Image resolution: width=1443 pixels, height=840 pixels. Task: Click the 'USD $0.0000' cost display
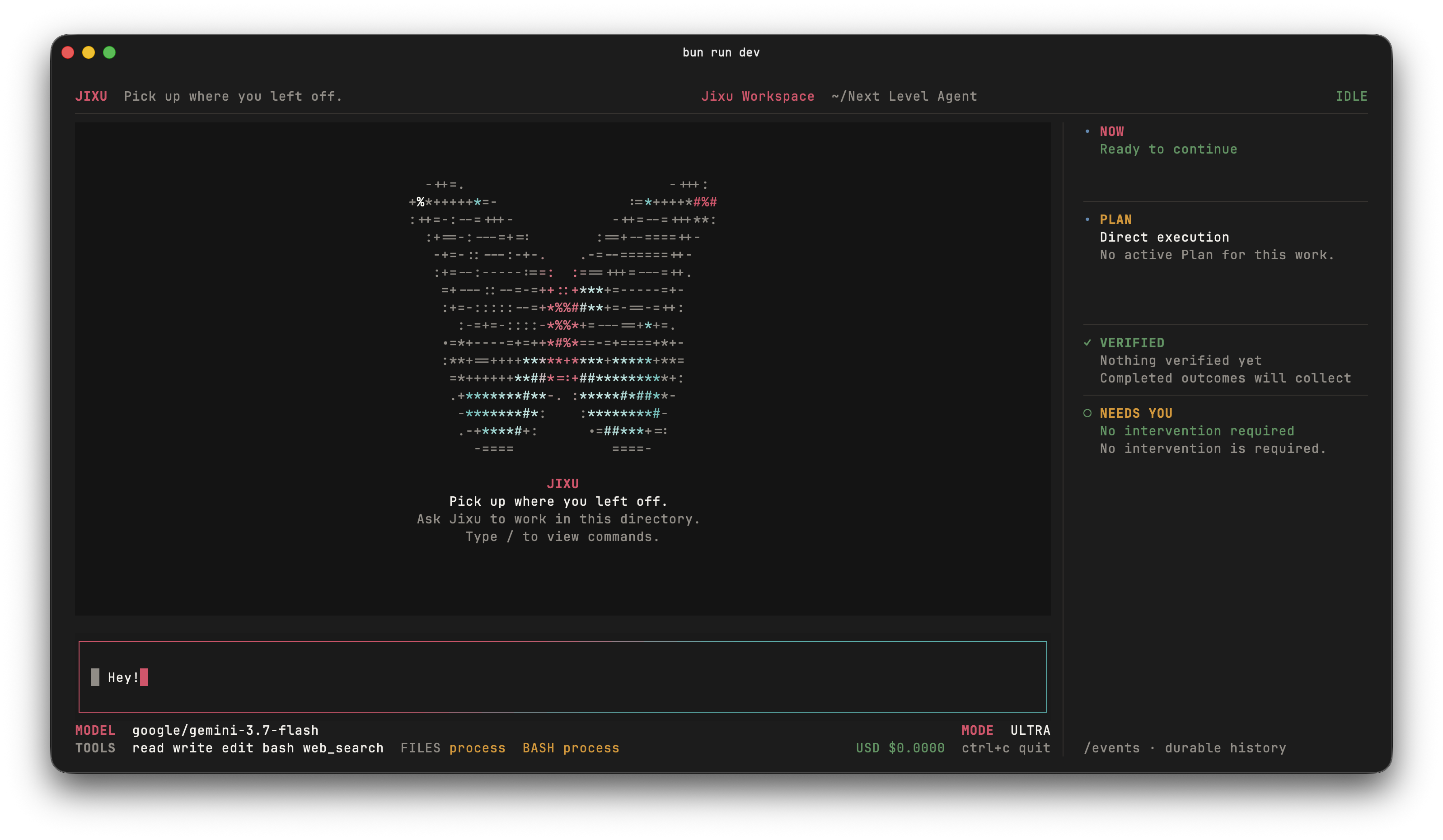pos(900,748)
